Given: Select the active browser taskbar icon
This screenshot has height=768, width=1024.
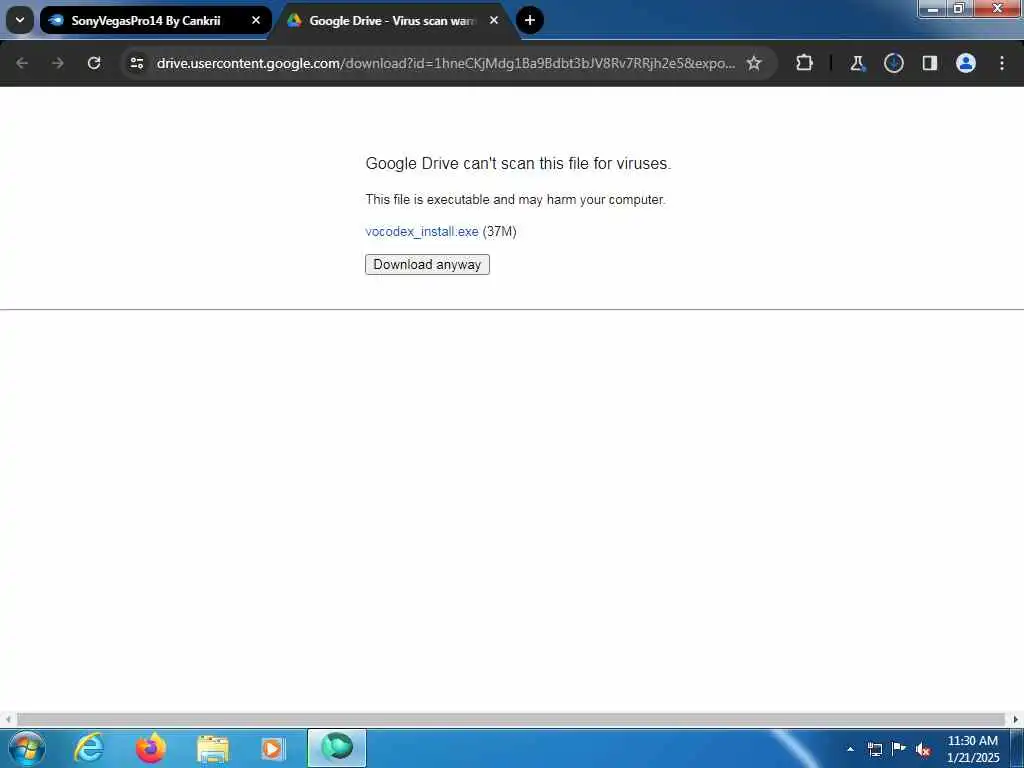Looking at the screenshot, I should pyautogui.click(x=337, y=748).
